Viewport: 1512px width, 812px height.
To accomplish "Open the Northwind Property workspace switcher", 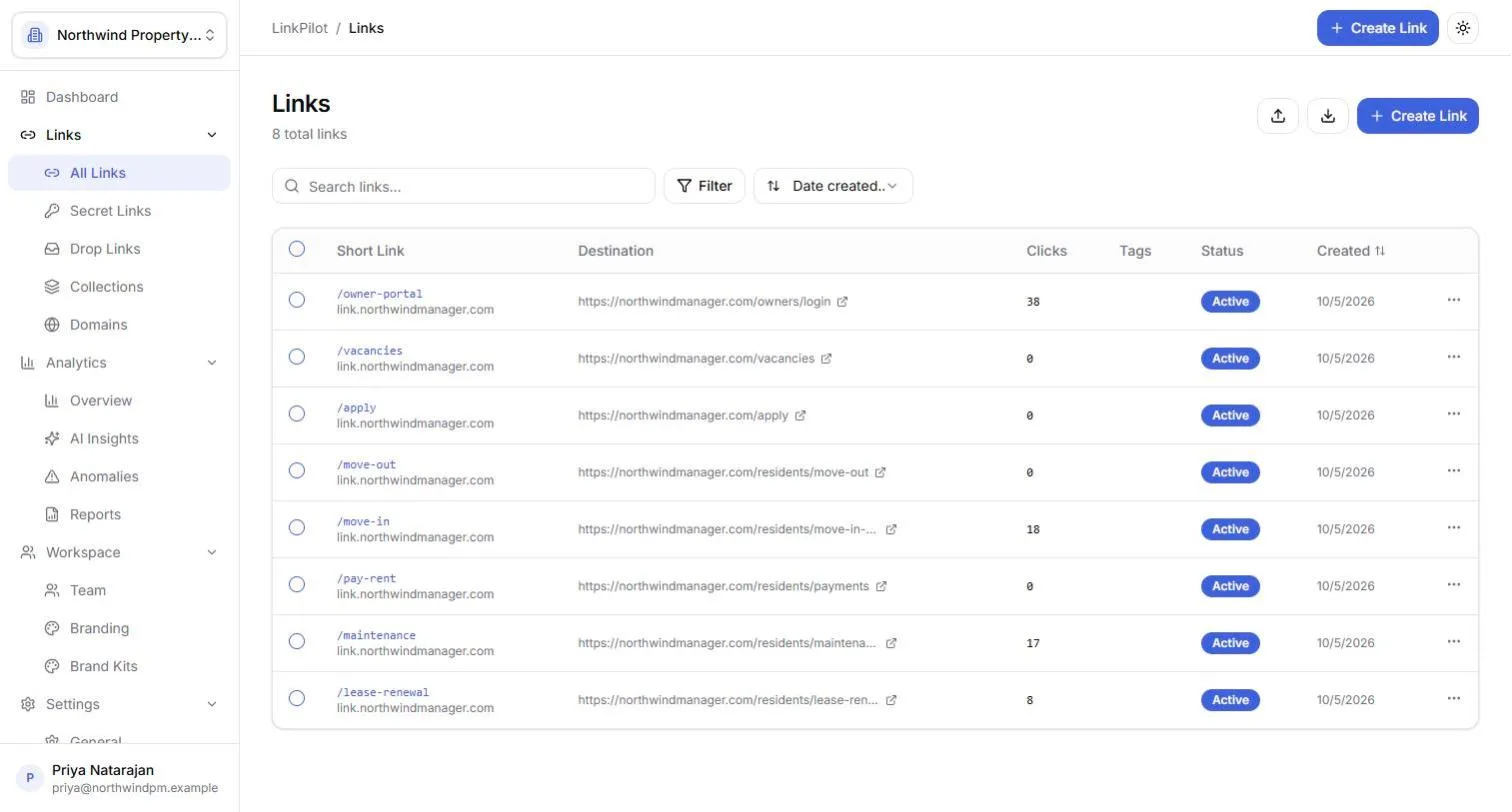I will coord(119,35).
